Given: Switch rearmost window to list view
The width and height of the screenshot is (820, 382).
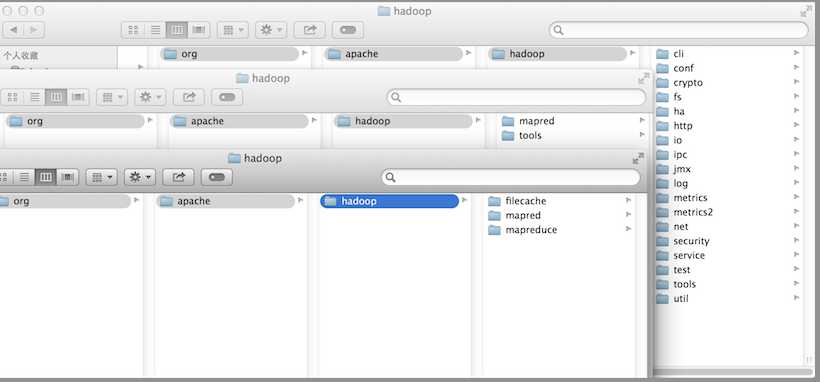Looking at the screenshot, I should point(155,30).
